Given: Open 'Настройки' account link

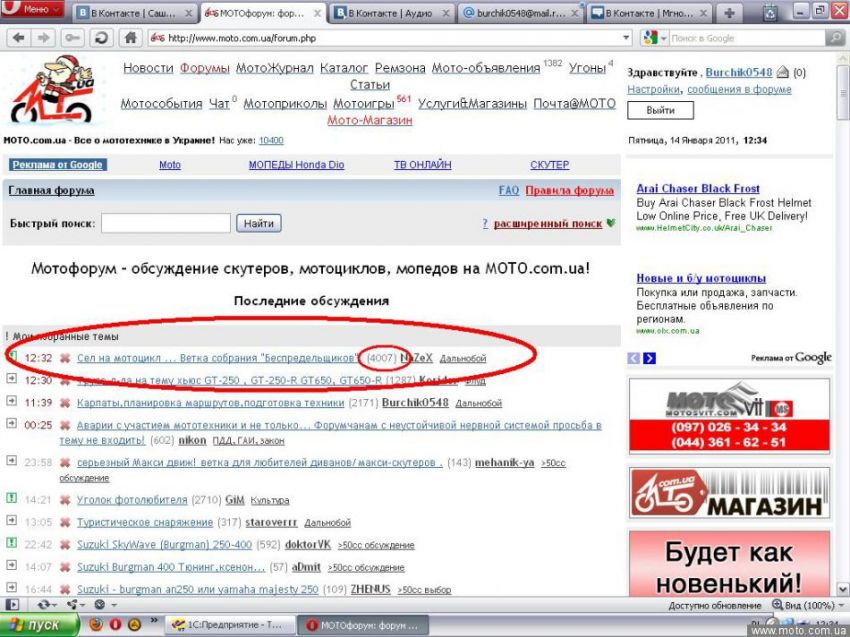Looking at the screenshot, I should point(653,89).
